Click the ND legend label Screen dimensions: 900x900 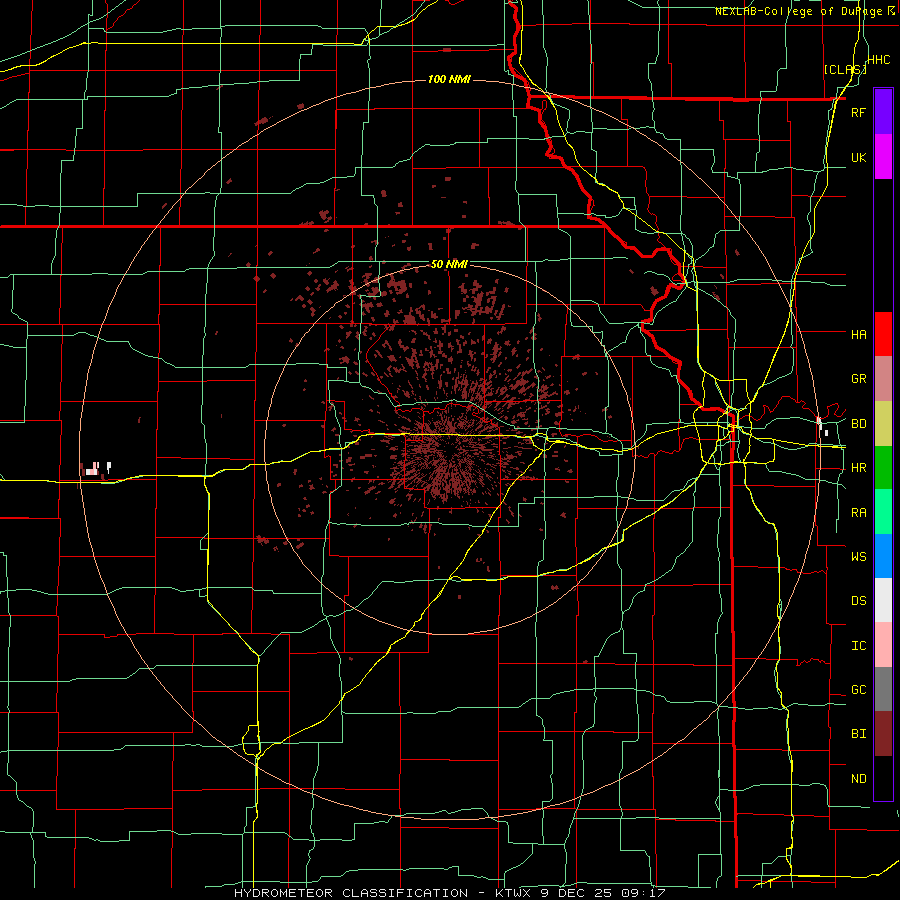click(858, 779)
